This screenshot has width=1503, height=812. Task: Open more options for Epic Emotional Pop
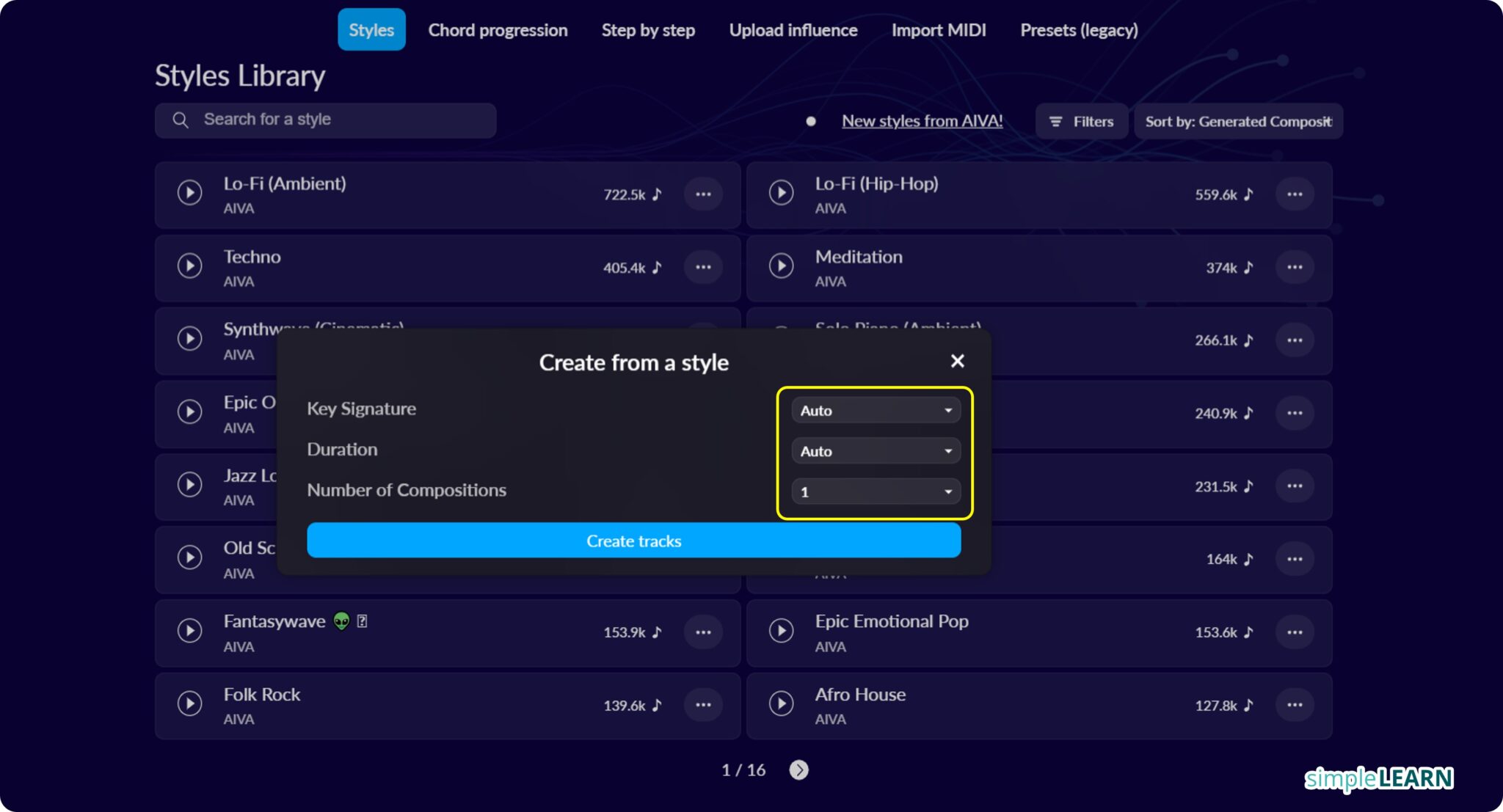pyautogui.click(x=1295, y=632)
